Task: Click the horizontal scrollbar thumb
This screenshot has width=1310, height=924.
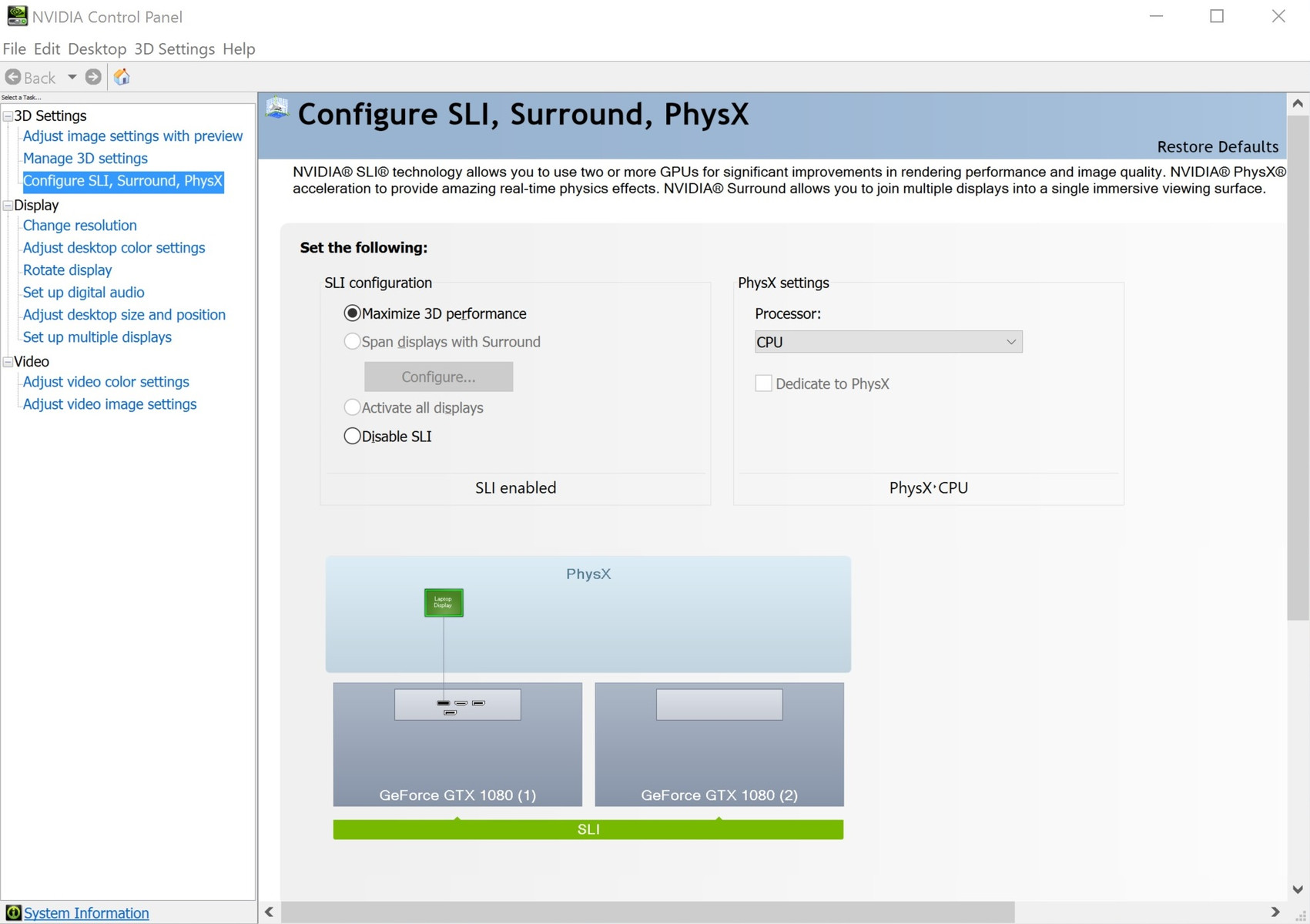Action: (x=648, y=912)
